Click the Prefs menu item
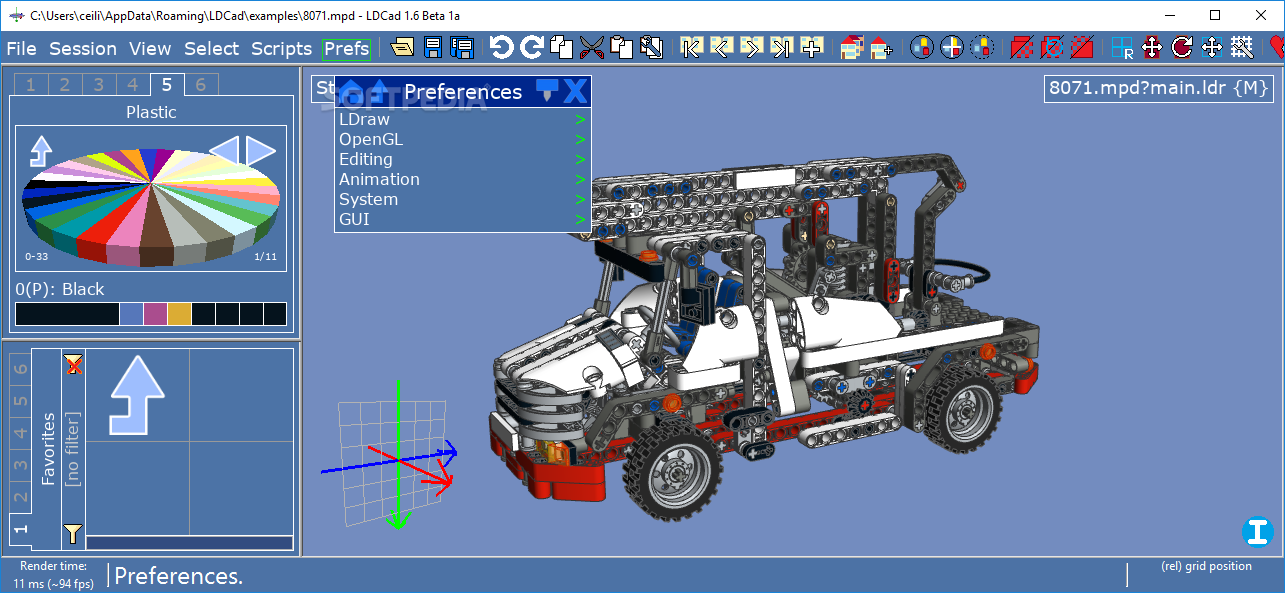This screenshot has height=593, width=1285. pos(347,48)
